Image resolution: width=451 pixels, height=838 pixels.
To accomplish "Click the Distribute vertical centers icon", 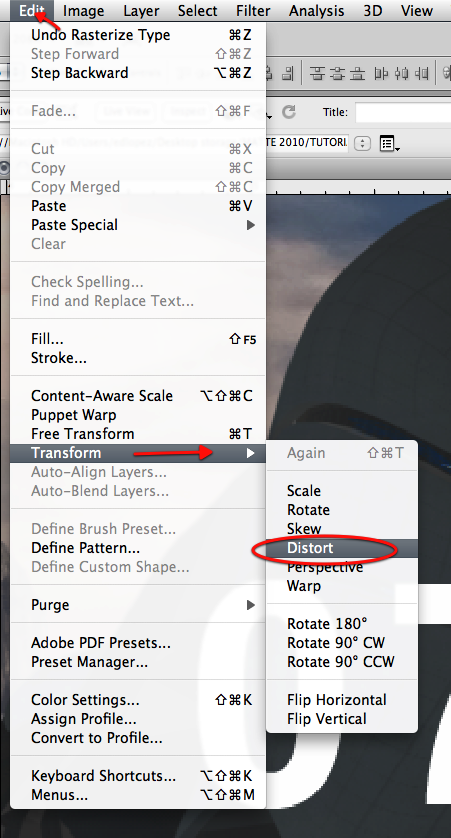I will click(339, 73).
